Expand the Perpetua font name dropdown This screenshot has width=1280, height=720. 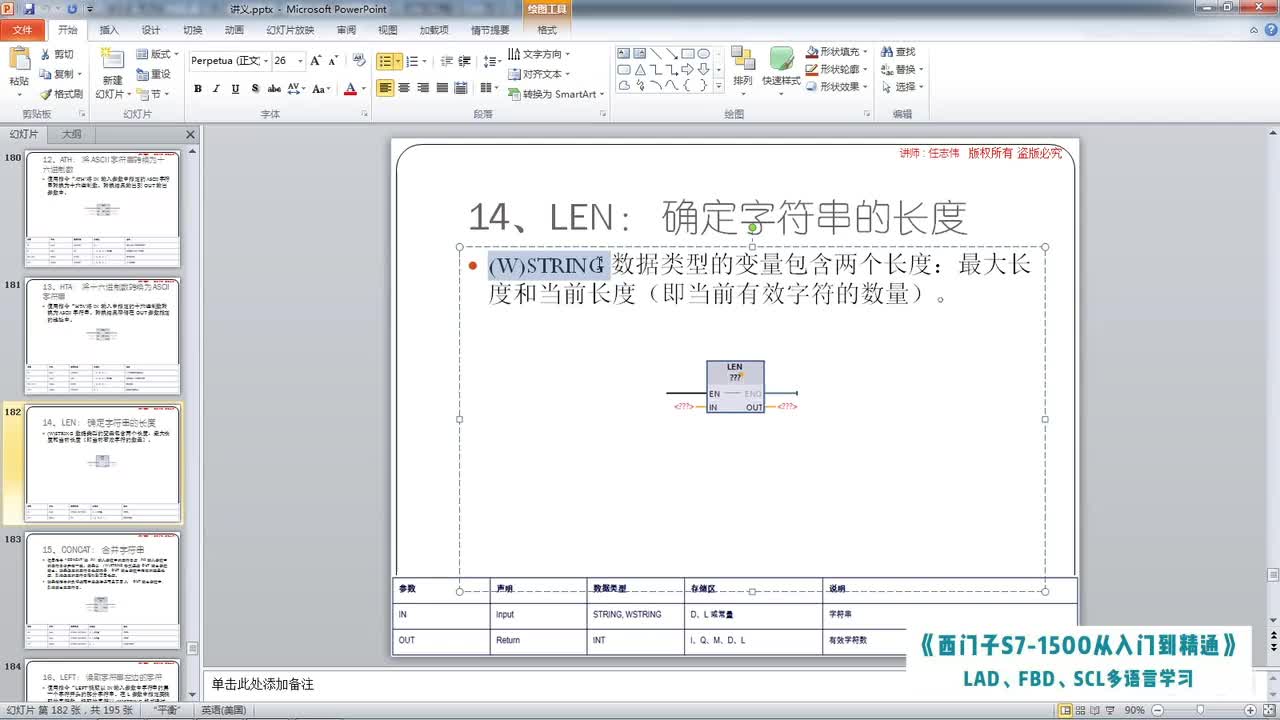266,61
